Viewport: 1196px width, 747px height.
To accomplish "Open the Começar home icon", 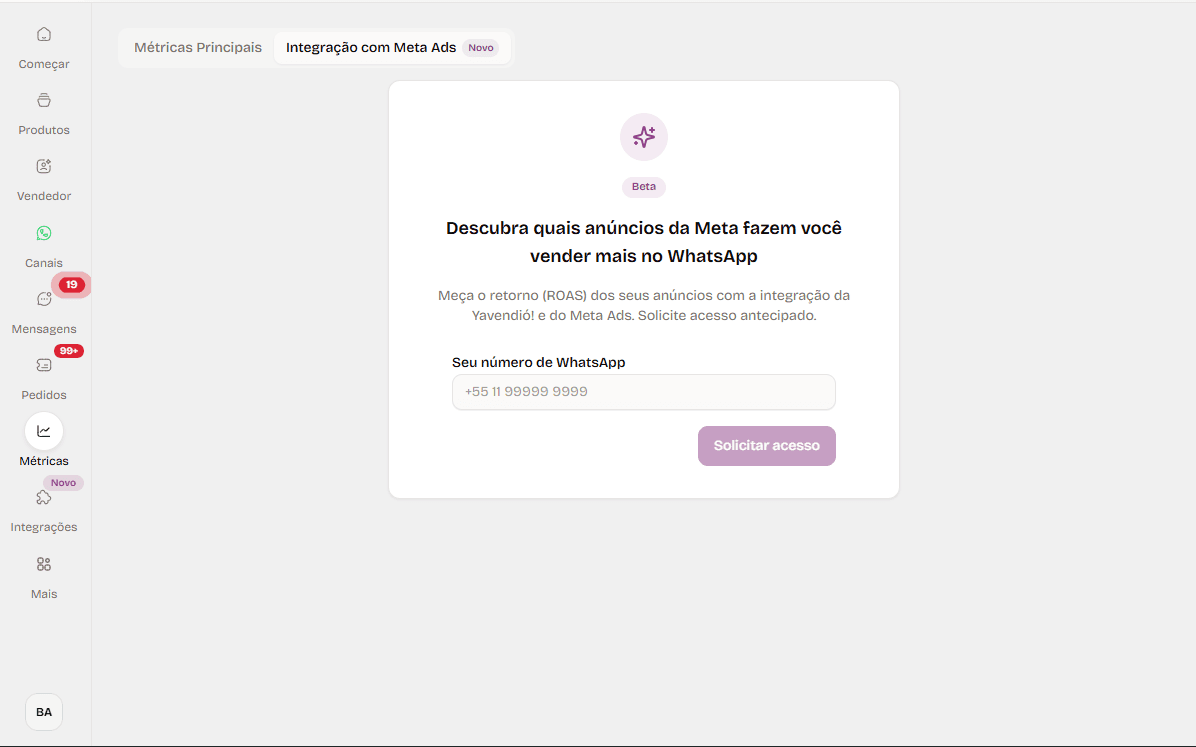I will tap(43, 34).
